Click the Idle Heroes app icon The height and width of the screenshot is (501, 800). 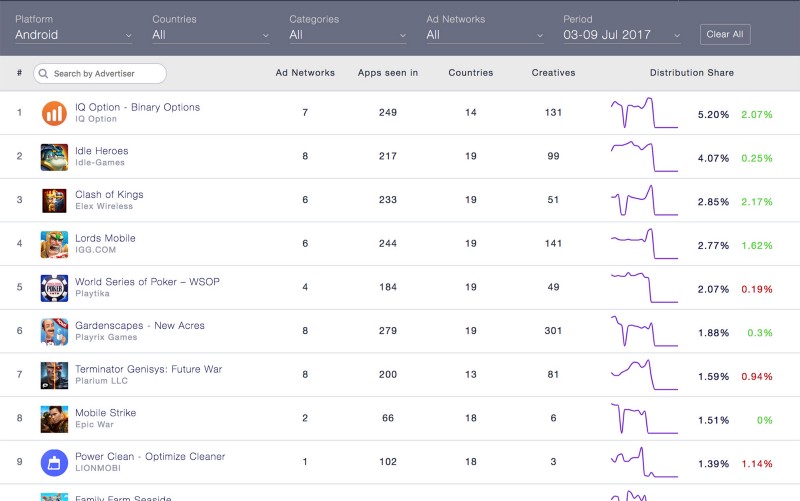point(54,157)
